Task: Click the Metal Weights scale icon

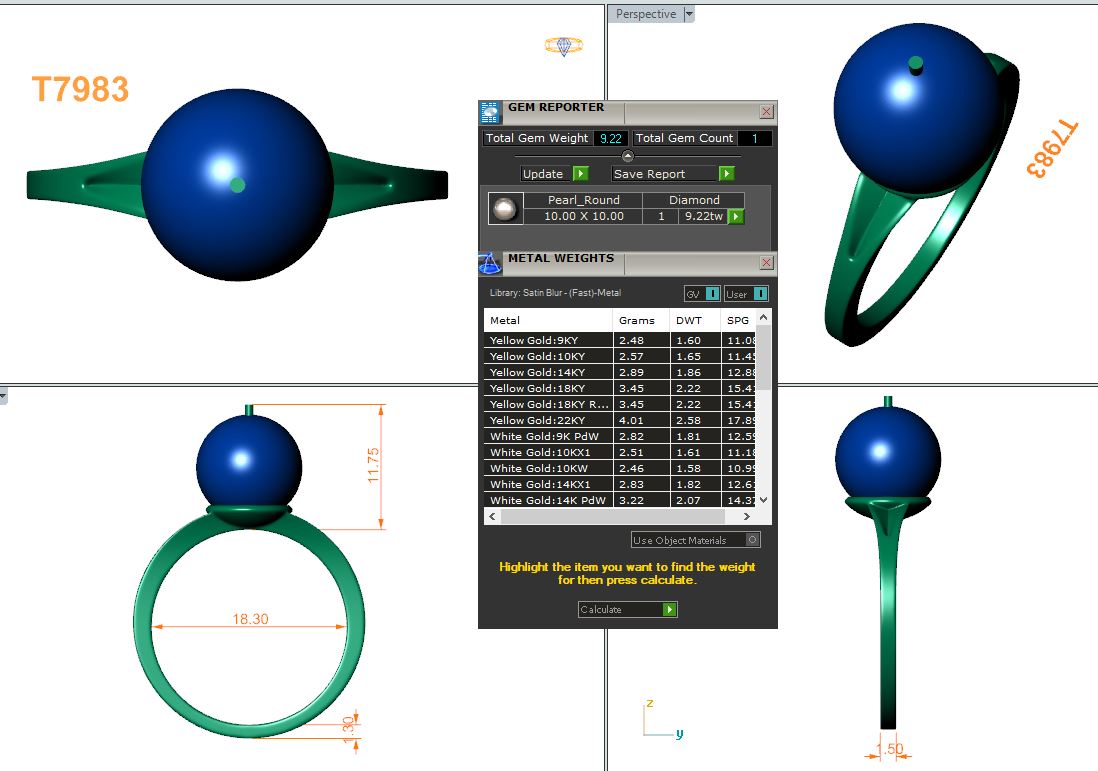Action: [x=490, y=263]
